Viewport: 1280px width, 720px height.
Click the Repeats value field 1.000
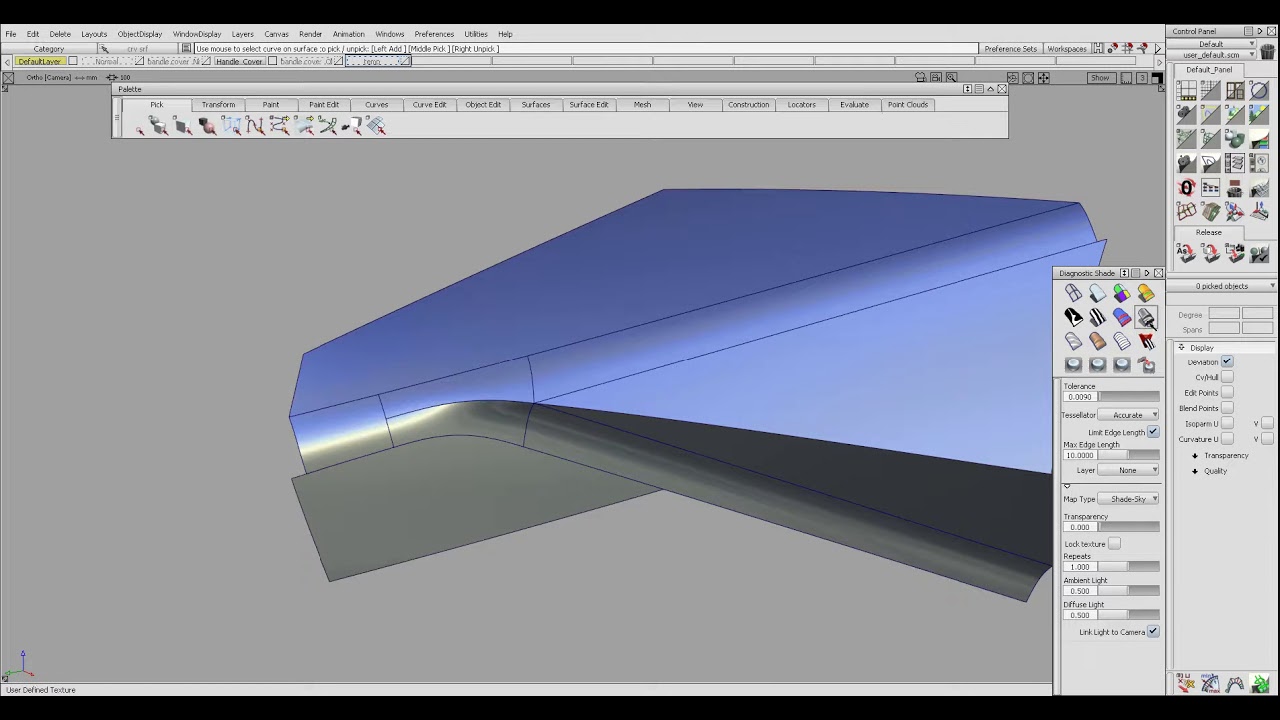coord(1080,567)
